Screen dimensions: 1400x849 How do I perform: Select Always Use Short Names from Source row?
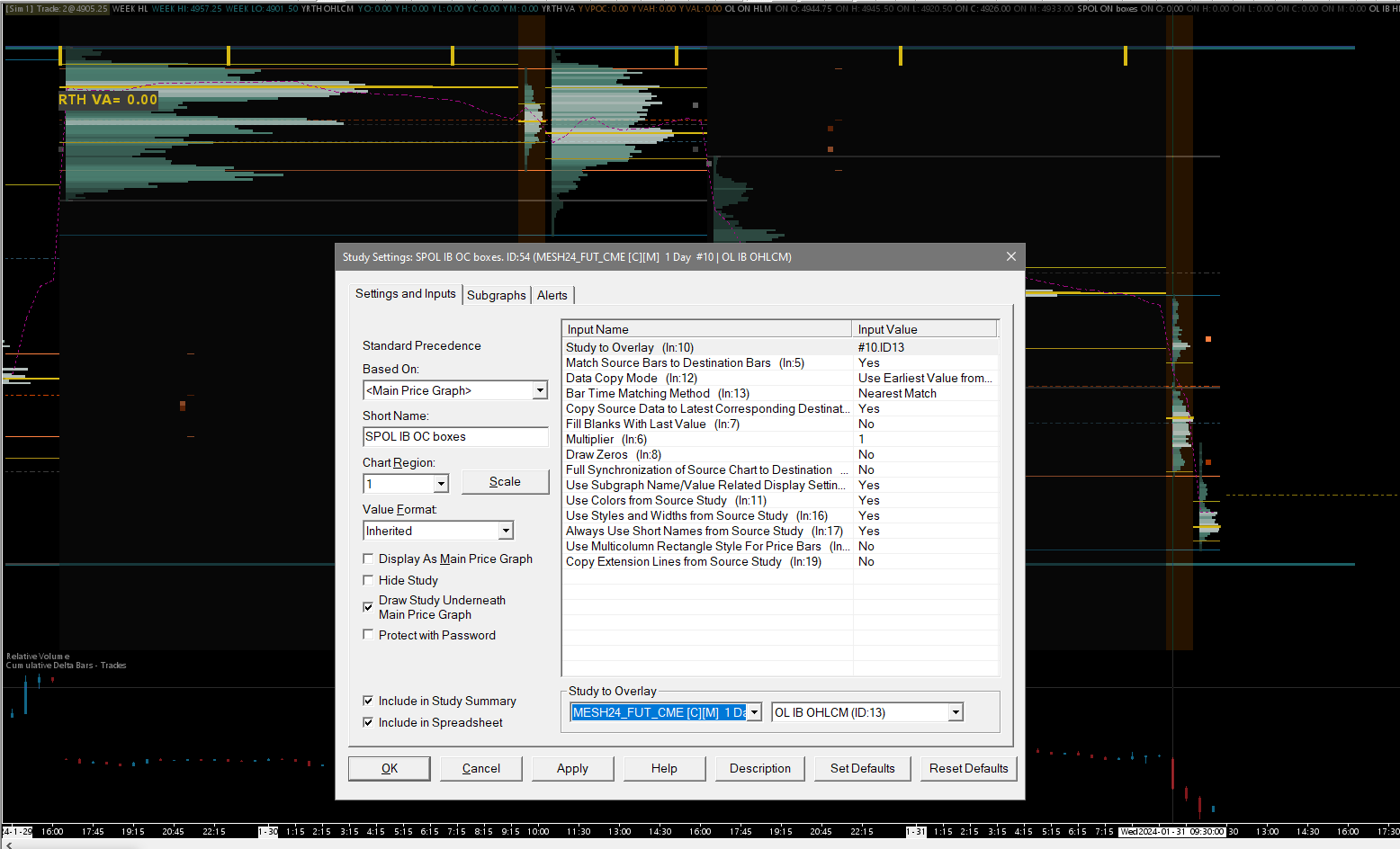(780, 531)
